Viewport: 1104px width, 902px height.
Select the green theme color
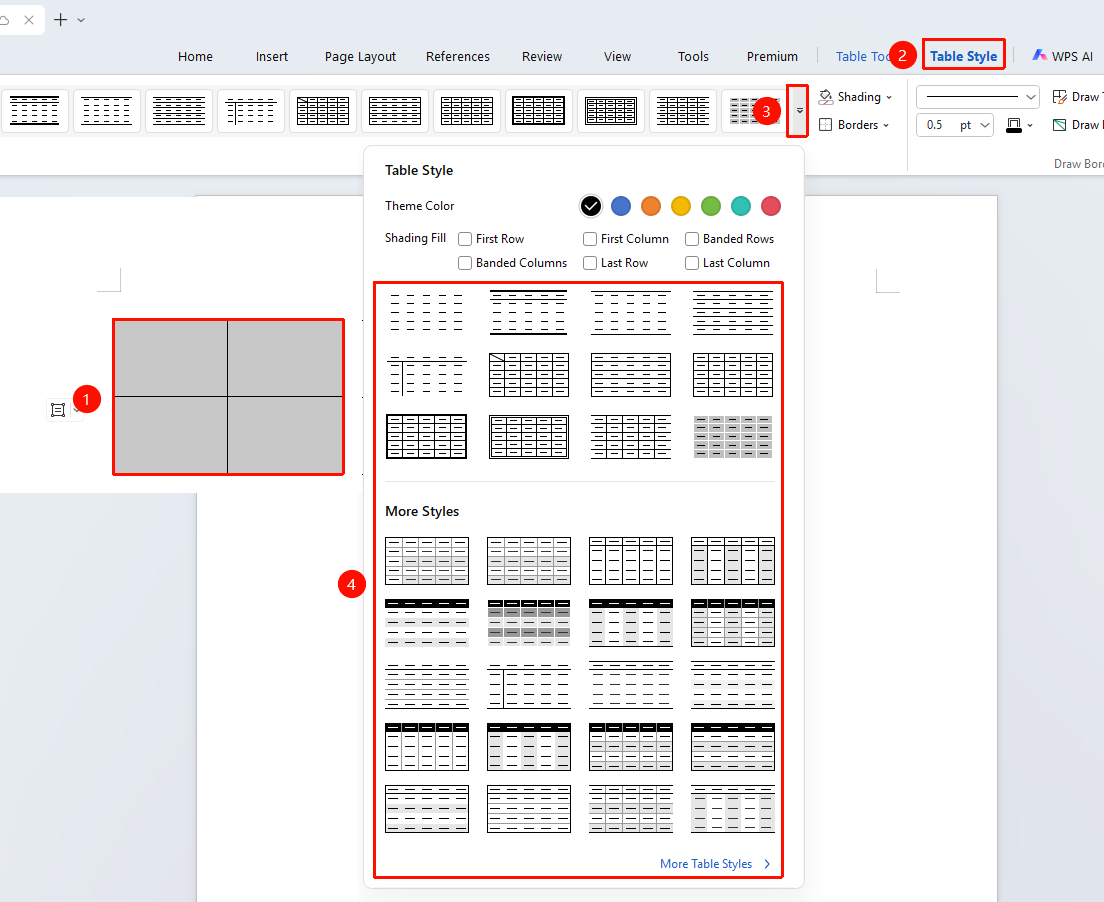pos(711,206)
